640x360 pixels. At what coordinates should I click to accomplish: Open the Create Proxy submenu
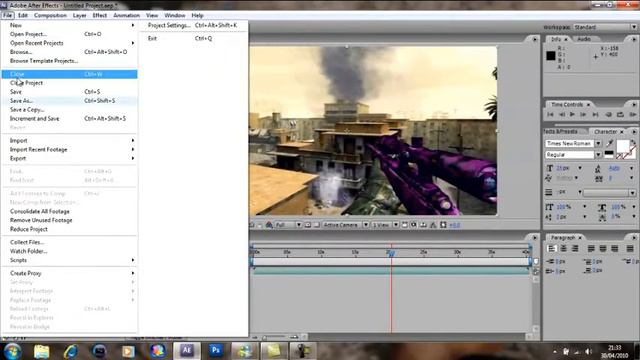click(x=69, y=273)
